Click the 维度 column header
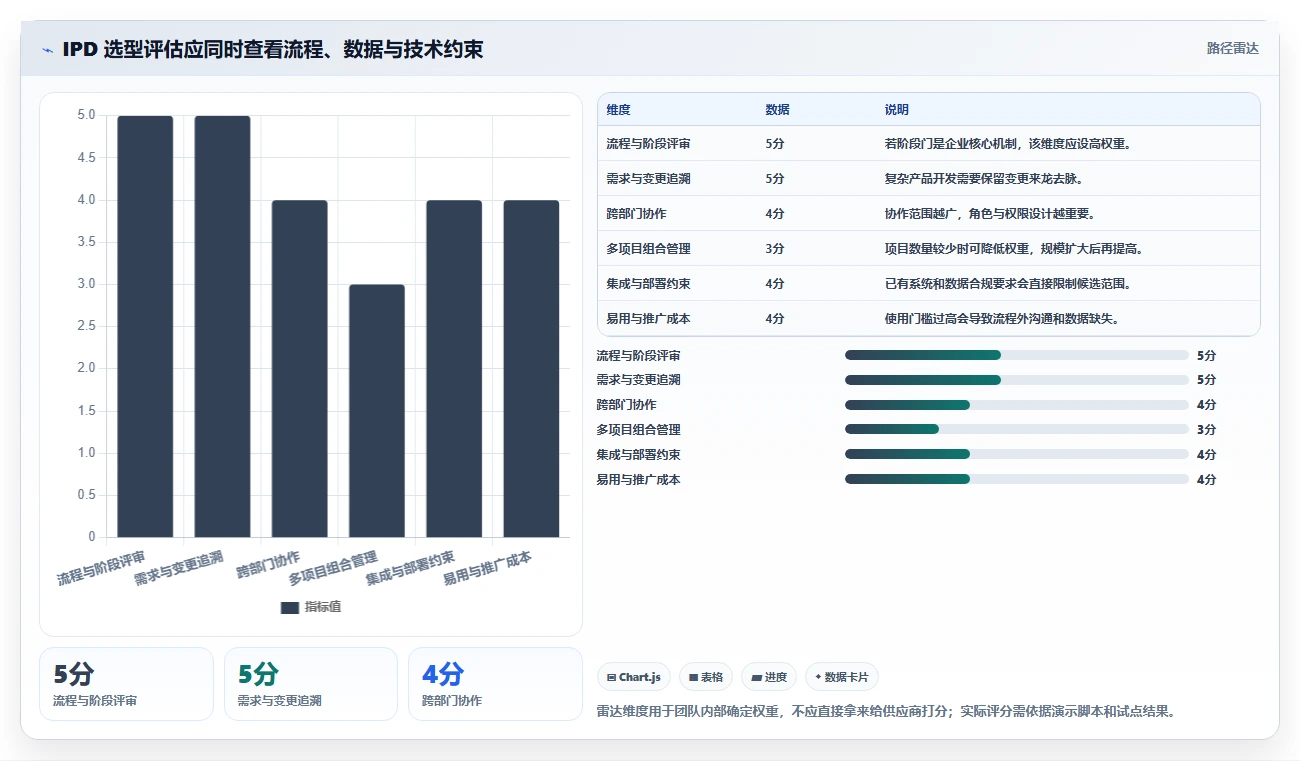 (x=618, y=110)
